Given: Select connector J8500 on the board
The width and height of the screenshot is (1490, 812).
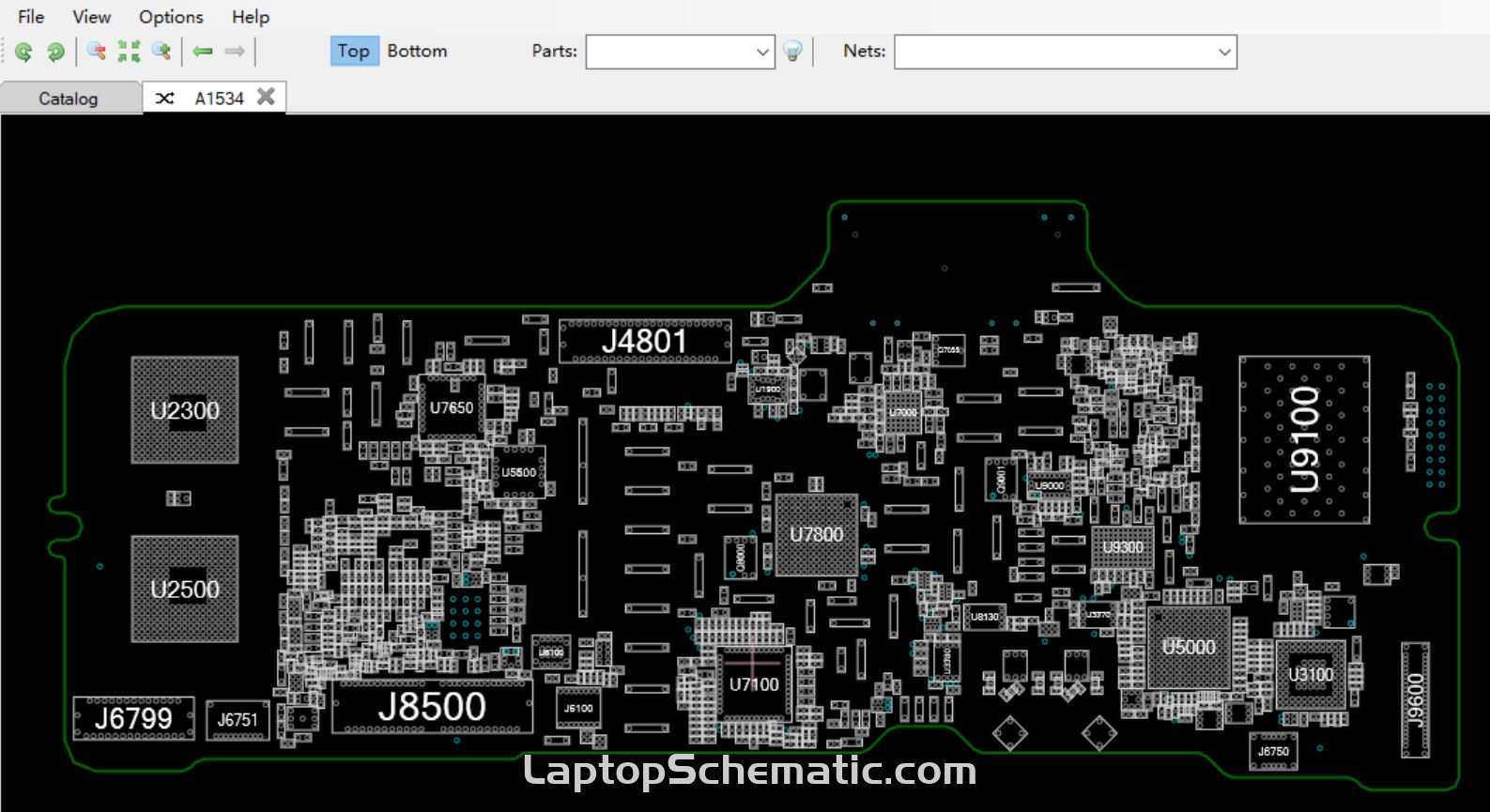Looking at the screenshot, I should coord(432,707).
